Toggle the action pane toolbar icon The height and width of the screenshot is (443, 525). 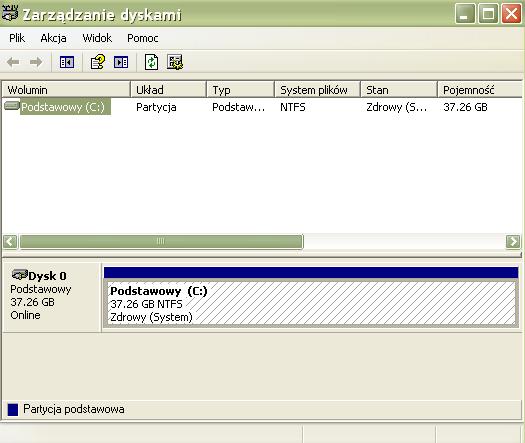point(121,62)
